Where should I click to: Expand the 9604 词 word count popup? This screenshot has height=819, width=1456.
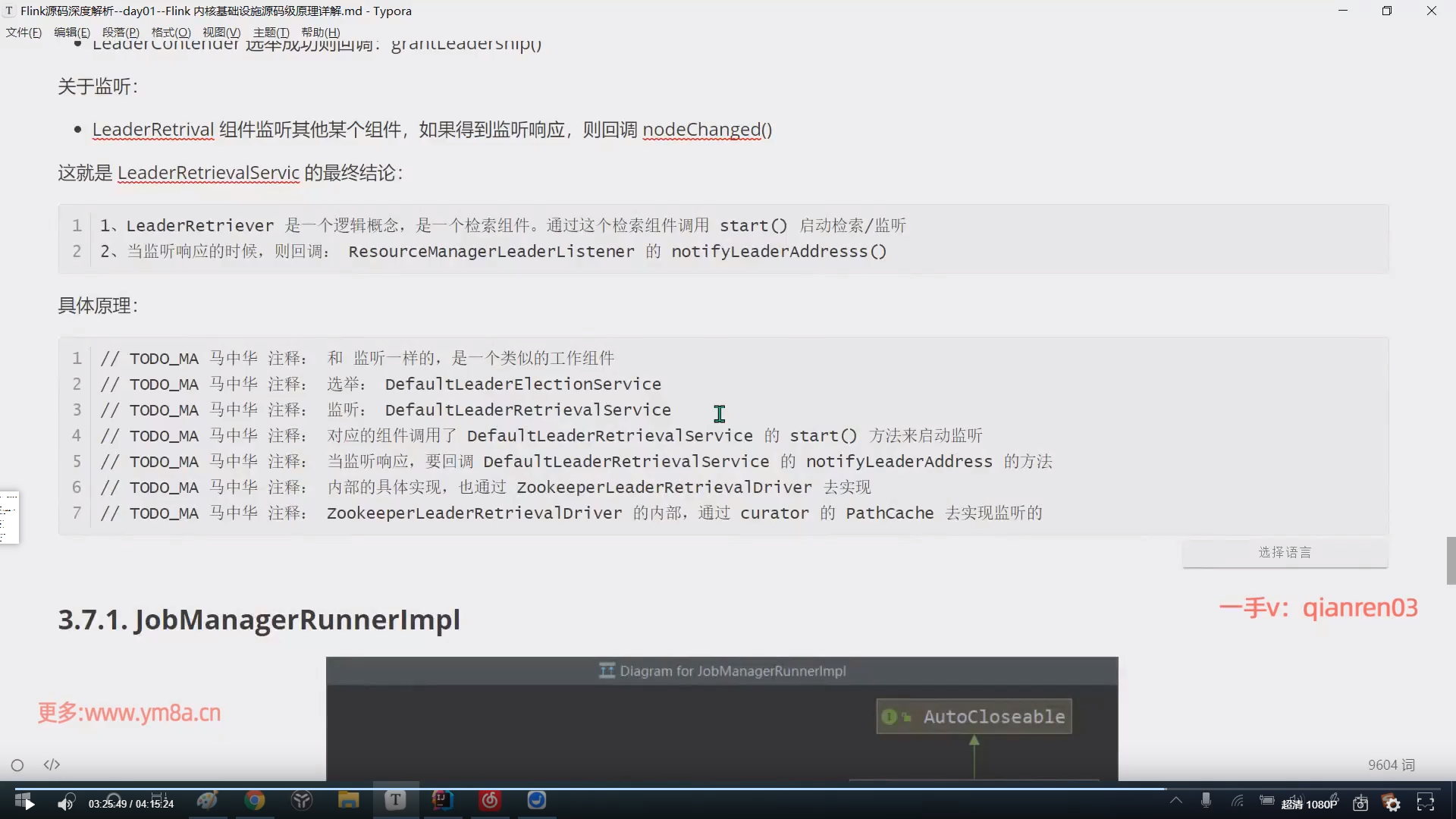[1391, 764]
